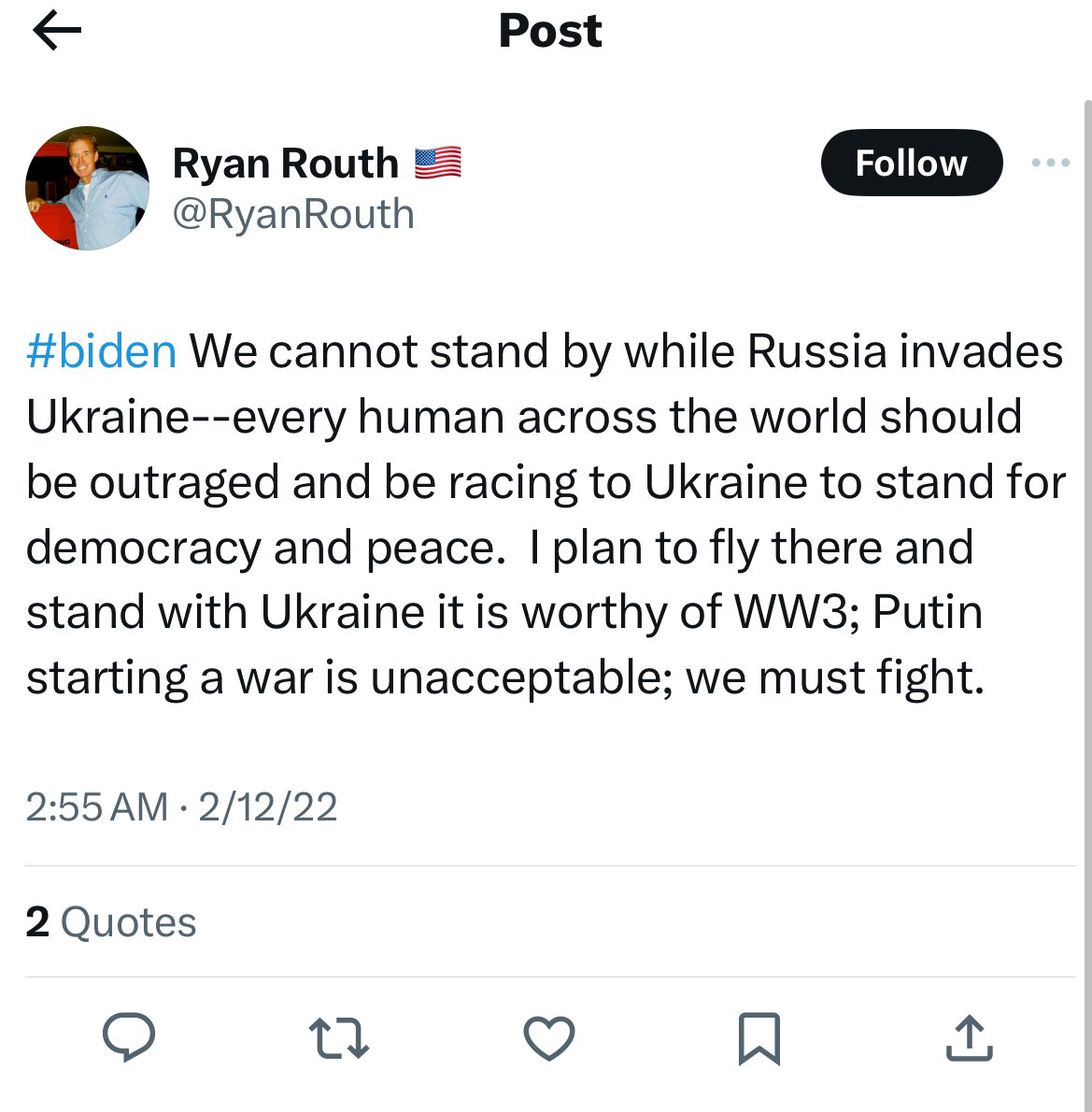Bookmark this post
This screenshot has width=1092, height=1112.
(759, 1038)
